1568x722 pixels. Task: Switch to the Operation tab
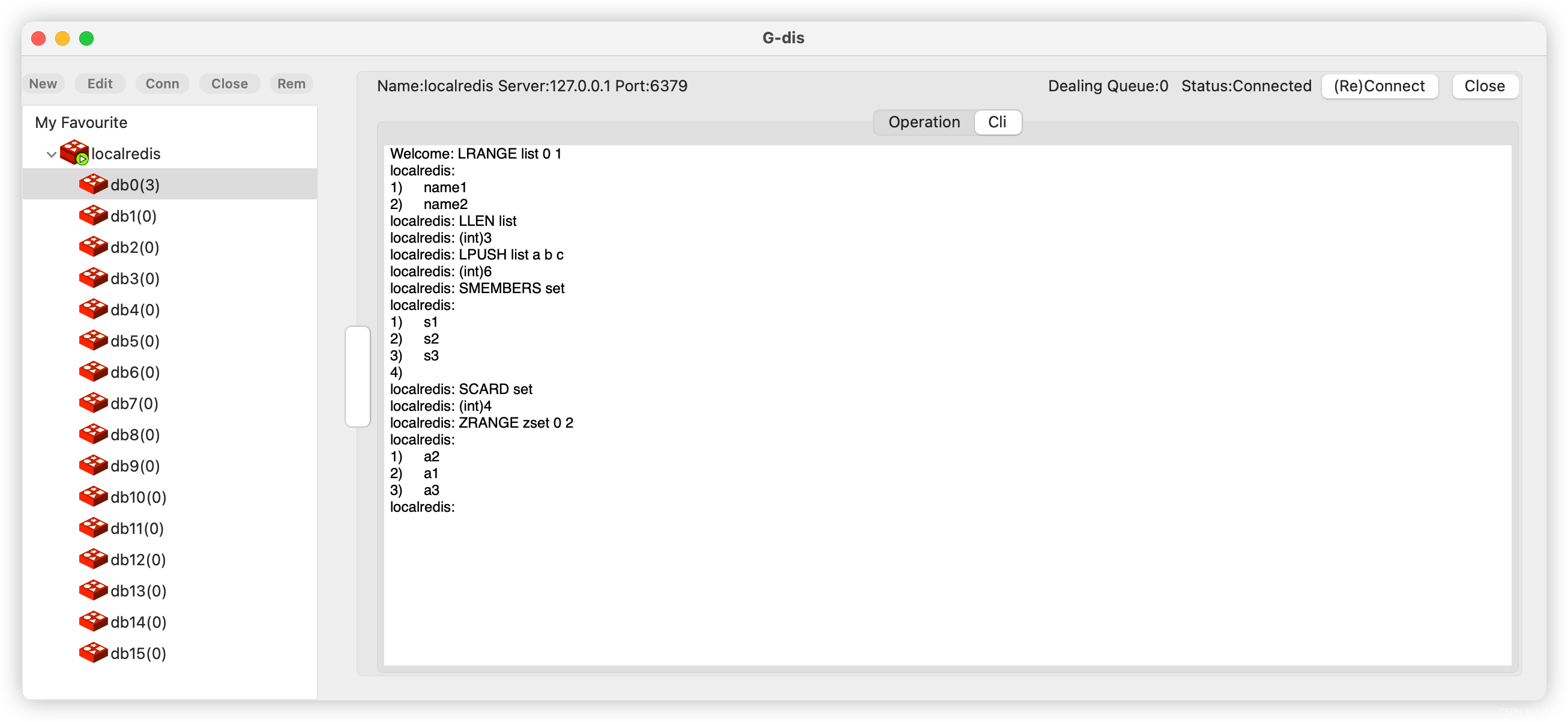coord(923,122)
